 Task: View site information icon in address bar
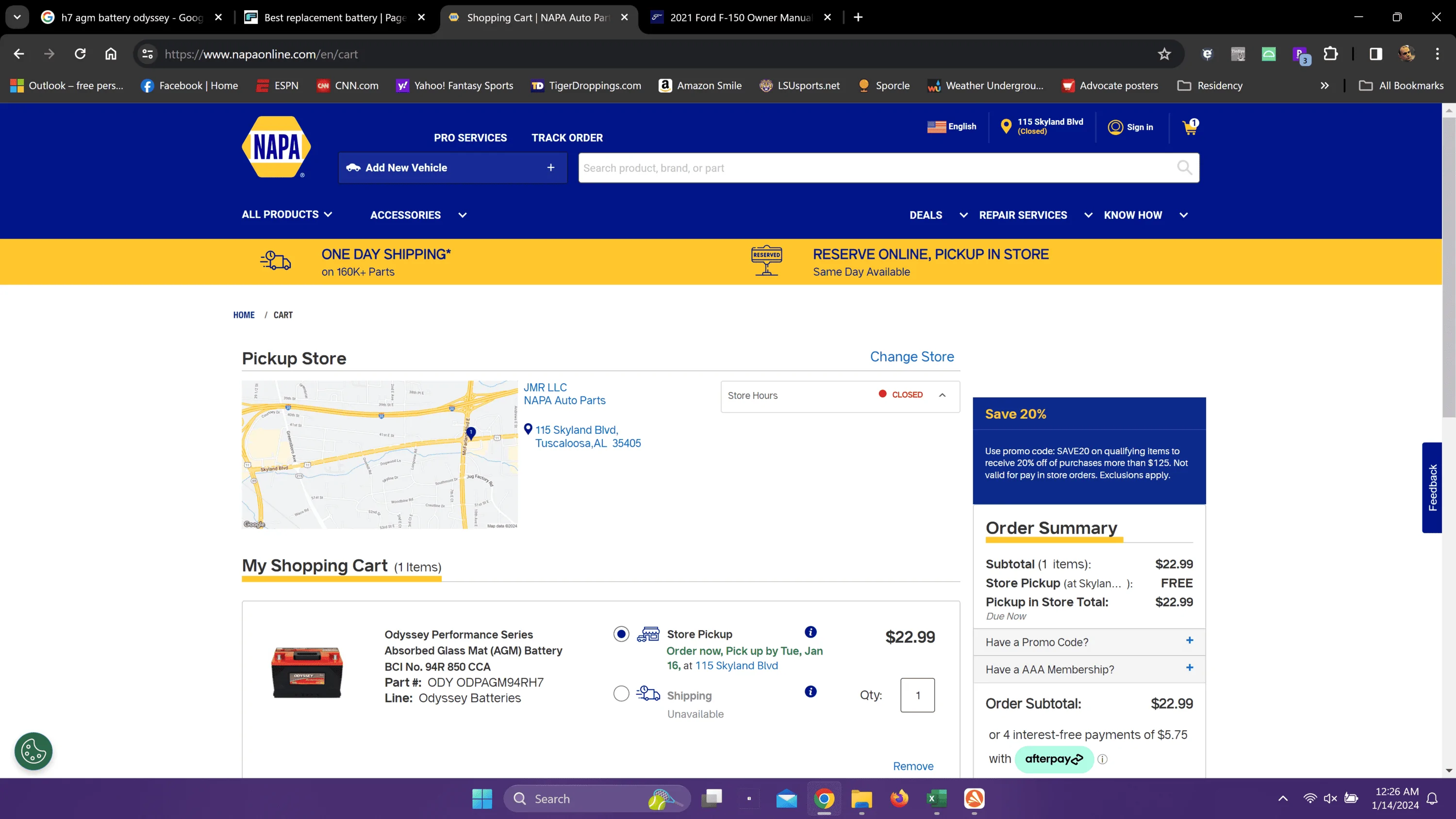[148, 54]
